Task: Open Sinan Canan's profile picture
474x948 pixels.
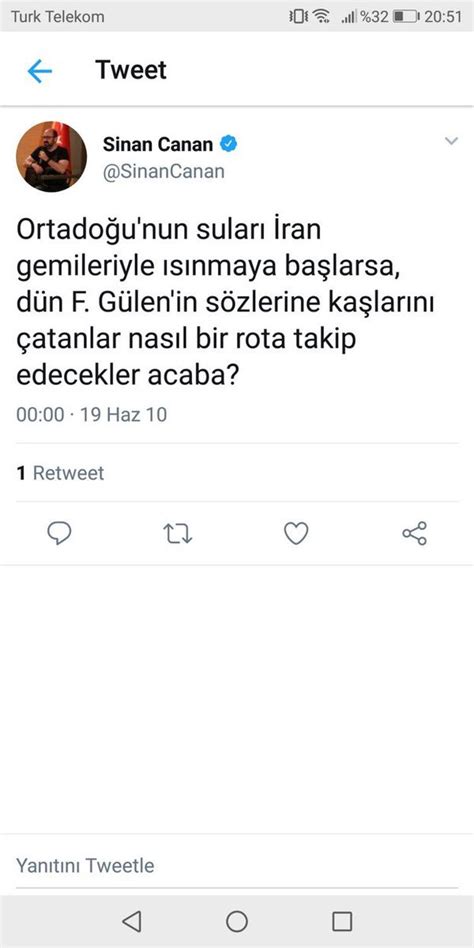Action: point(51,157)
